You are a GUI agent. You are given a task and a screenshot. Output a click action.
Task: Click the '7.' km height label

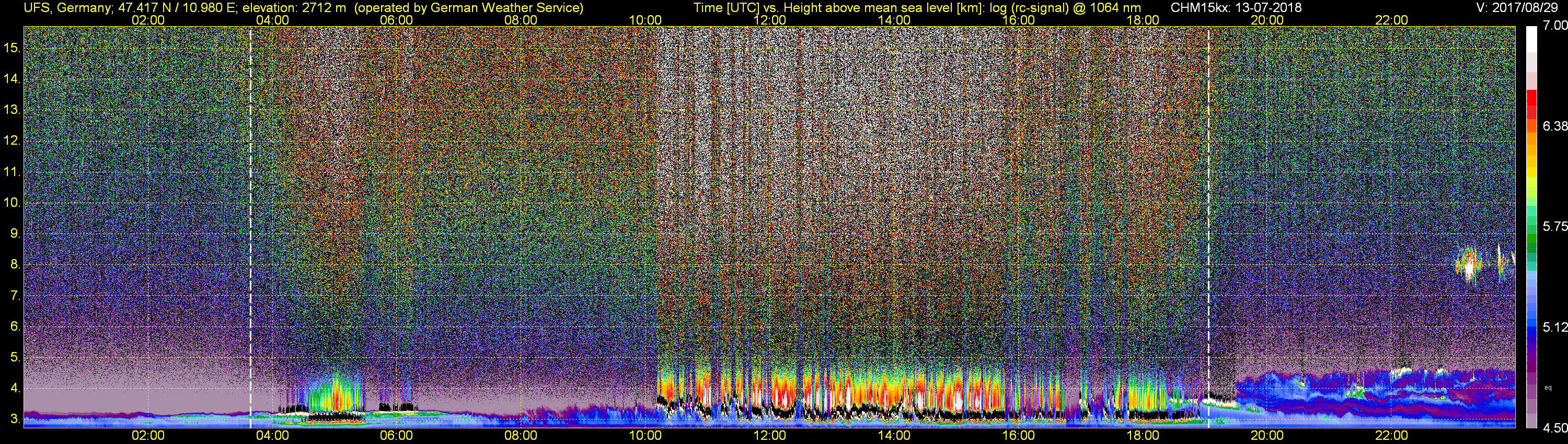(x=15, y=296)
